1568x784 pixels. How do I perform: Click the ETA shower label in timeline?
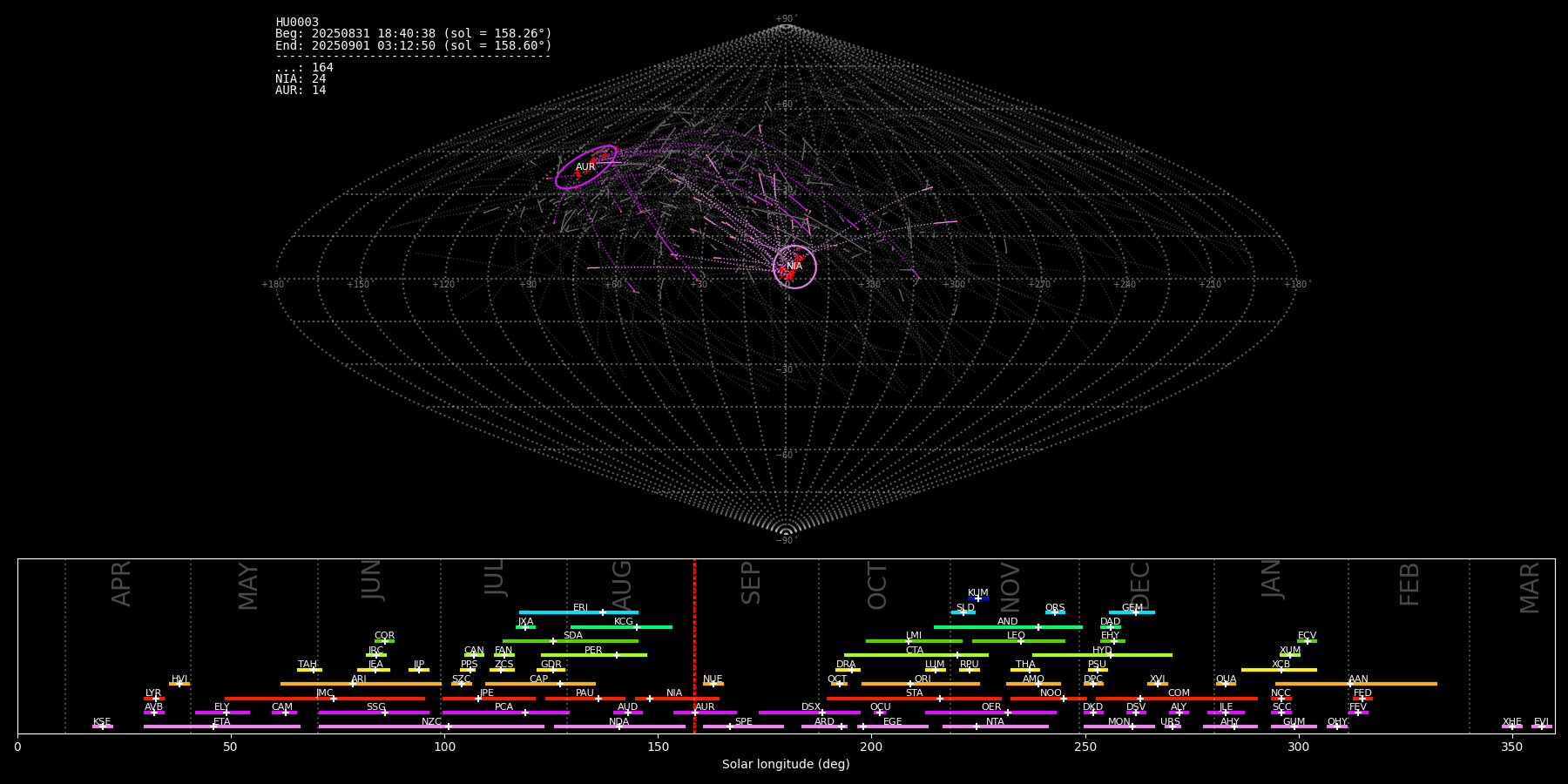click(x=222, y=722)
